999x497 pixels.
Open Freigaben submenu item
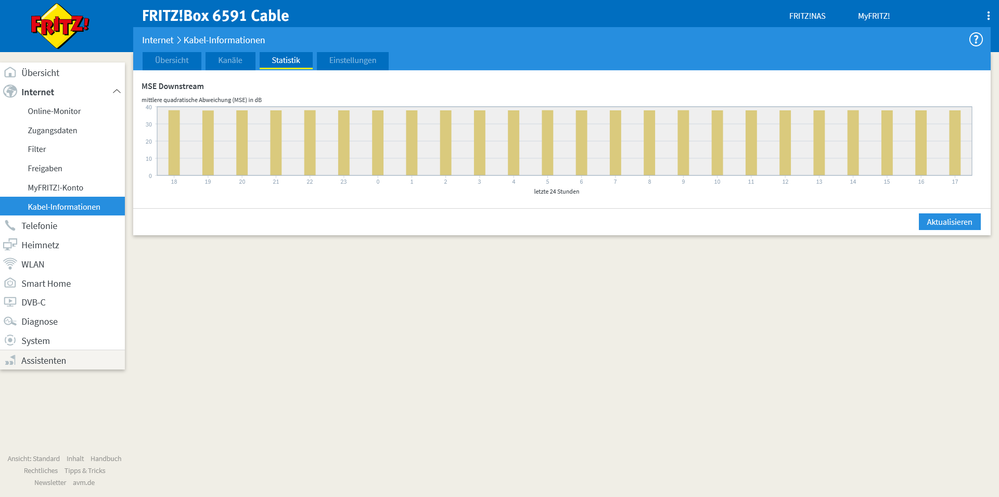click(x=62, y=168)
